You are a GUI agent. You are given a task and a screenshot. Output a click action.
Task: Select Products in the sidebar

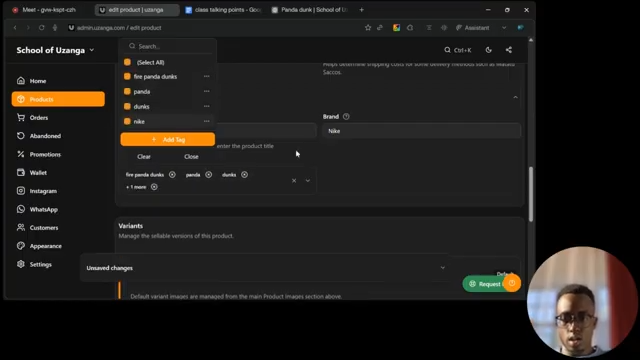[x=58, y=99]
